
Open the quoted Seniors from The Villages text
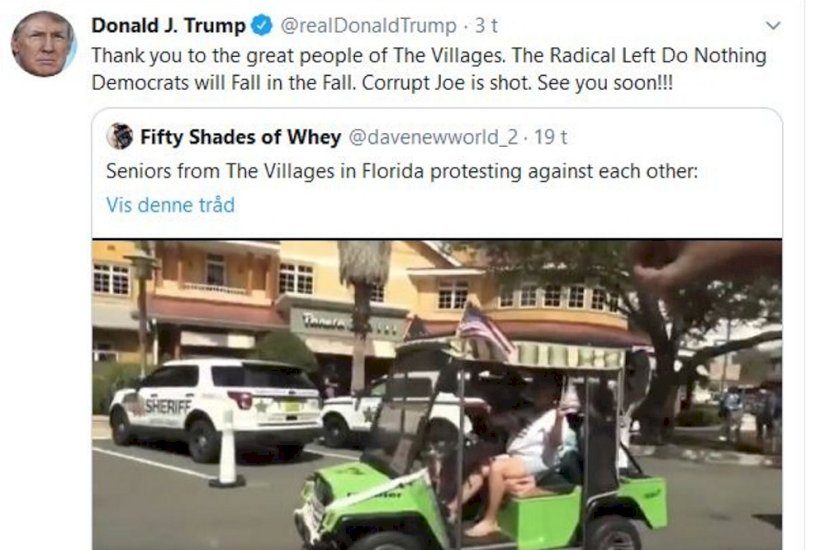[x=402, y=171]
